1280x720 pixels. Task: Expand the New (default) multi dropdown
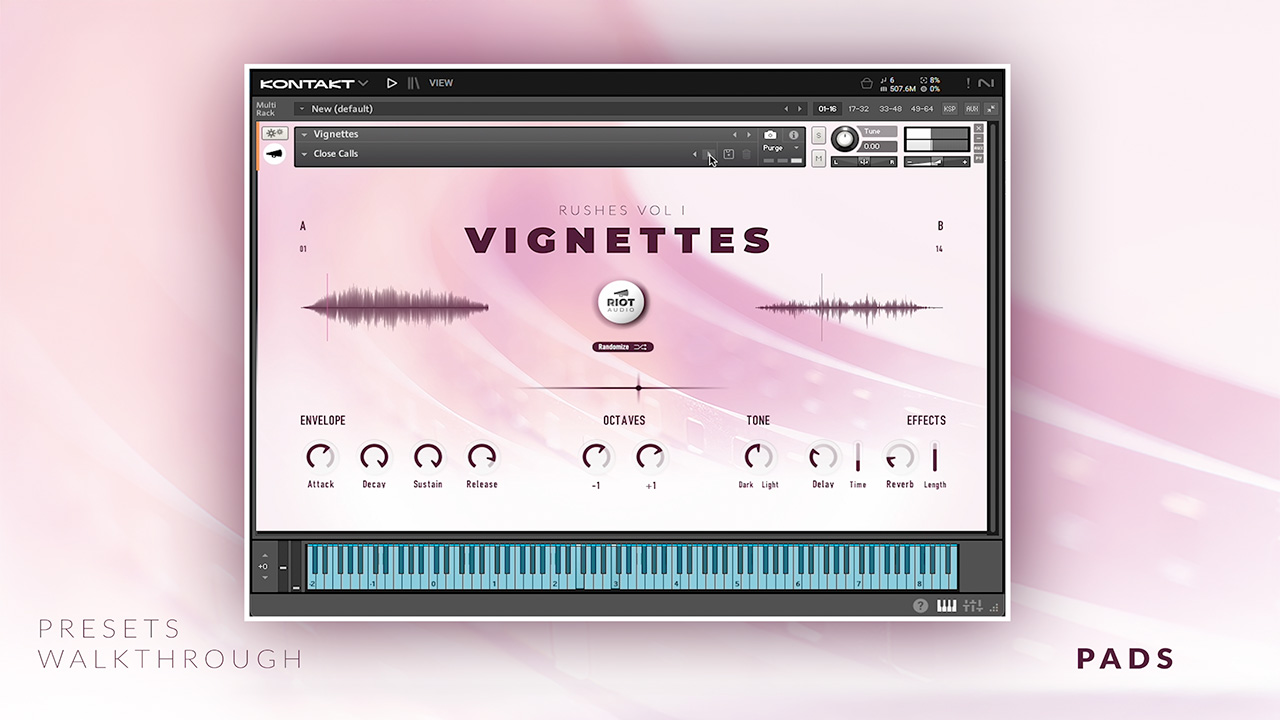coord(302,109)
